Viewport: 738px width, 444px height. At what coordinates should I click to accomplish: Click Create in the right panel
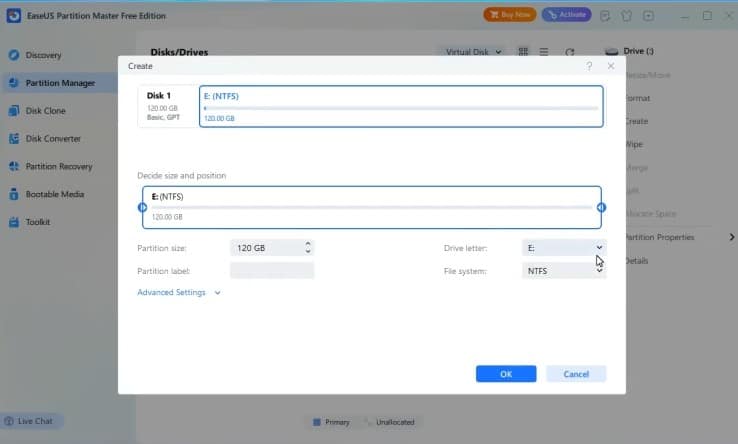(637, 121)
